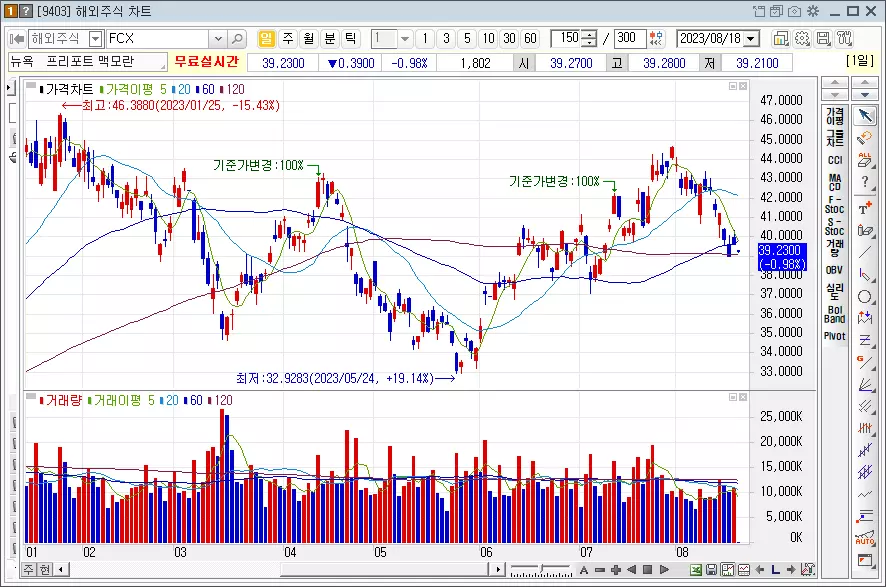Add the MACD indicator
Screen dimensions: 886x587
(x=834, y=182)
